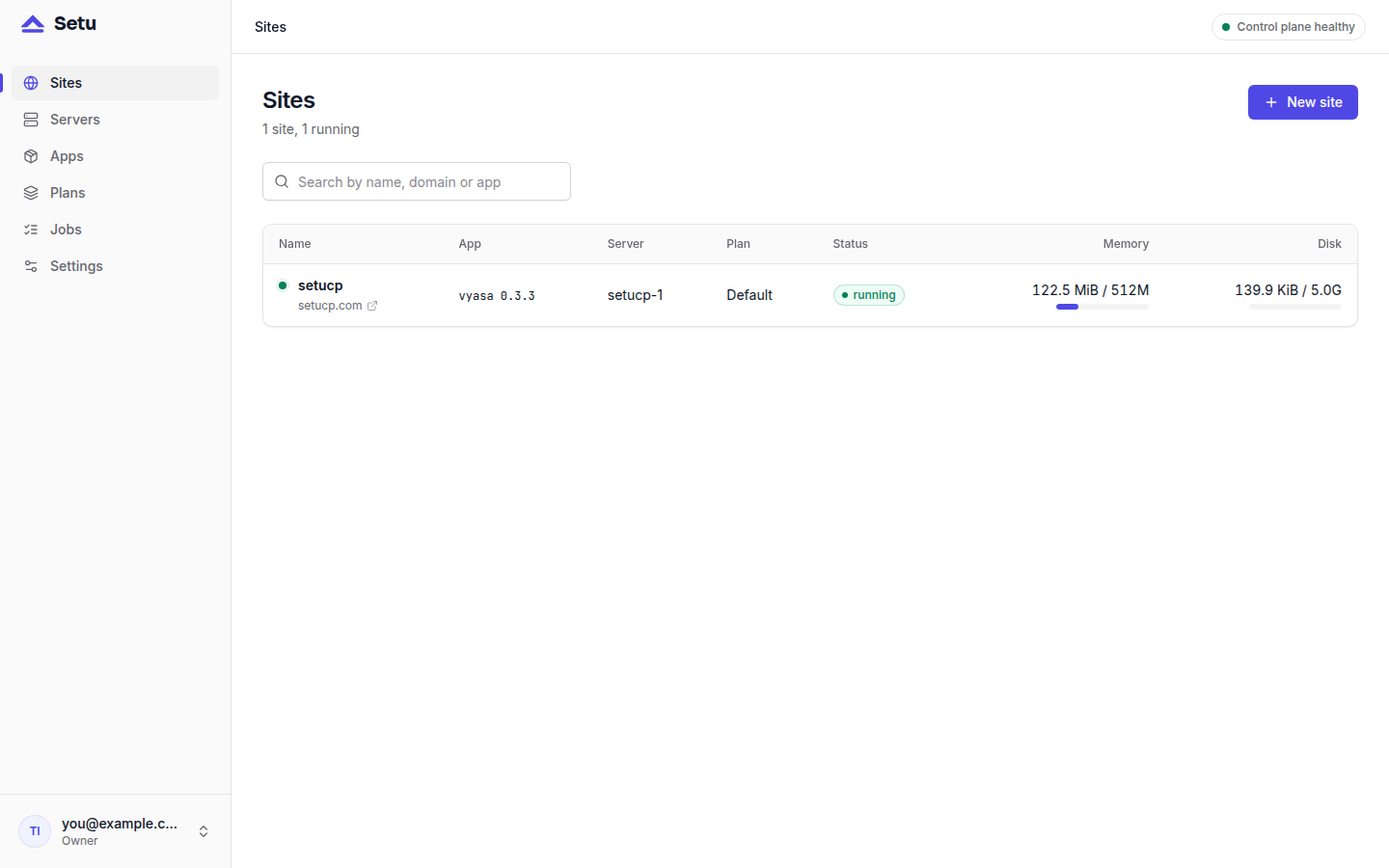
Task: Expand the account switcher chevron
Action: pyautogui.click(x=204, y=831)
